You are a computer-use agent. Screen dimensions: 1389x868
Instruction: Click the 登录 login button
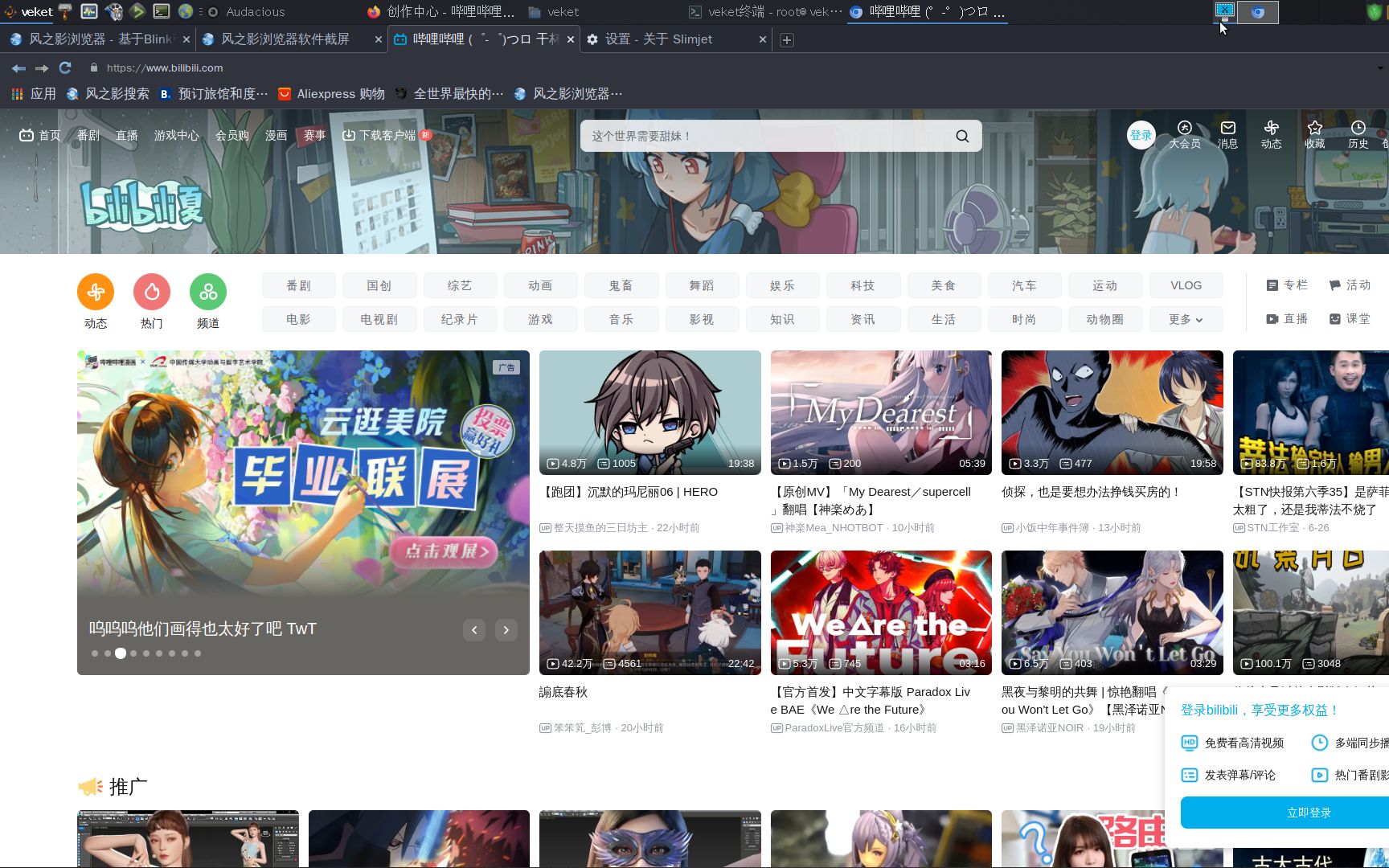click(x=1141, y=135)
